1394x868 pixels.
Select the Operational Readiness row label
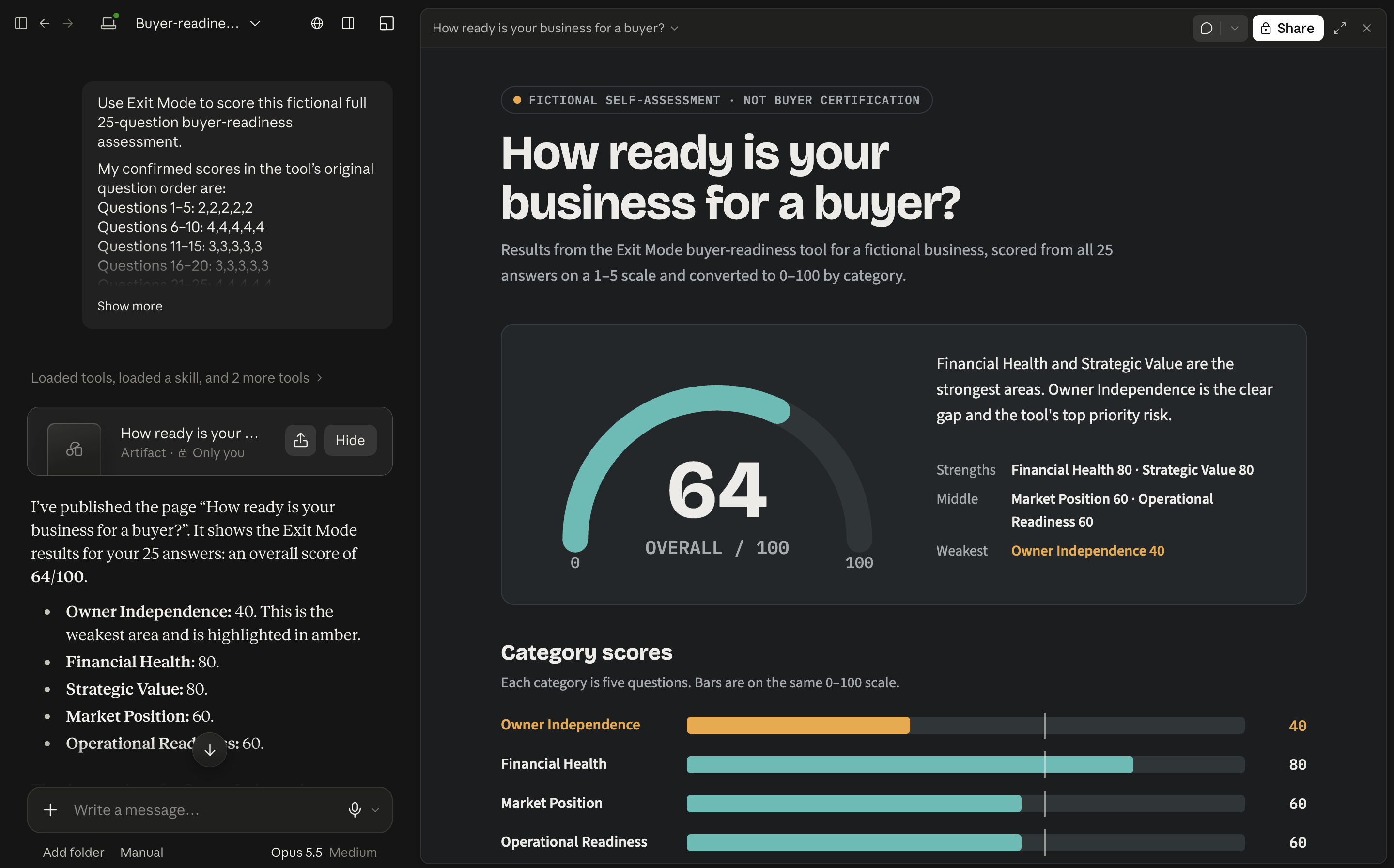pos(574,841)
